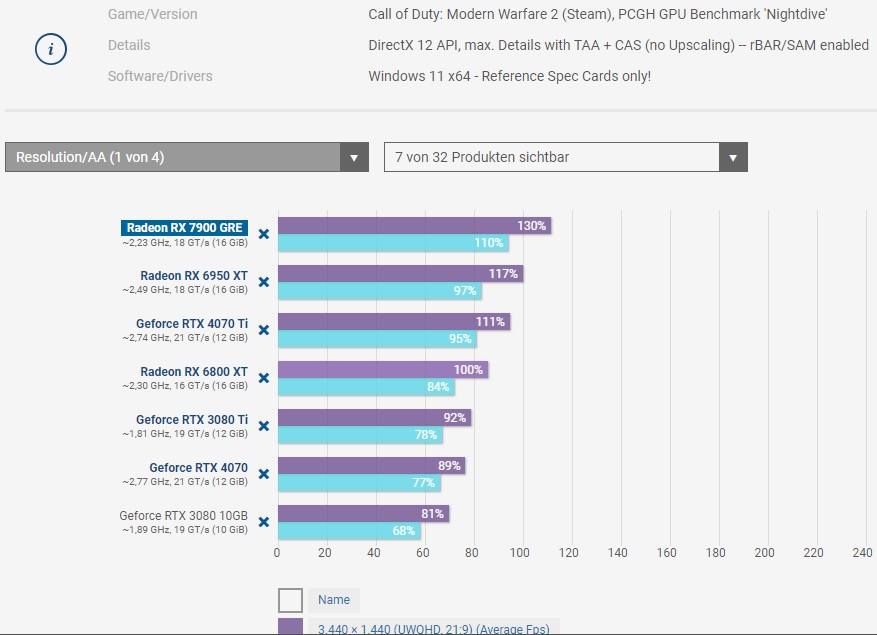The image size is (877, 635).
Task: Remove Radeon RX 7900 GRE with X icon
Action: pos(264,234)
